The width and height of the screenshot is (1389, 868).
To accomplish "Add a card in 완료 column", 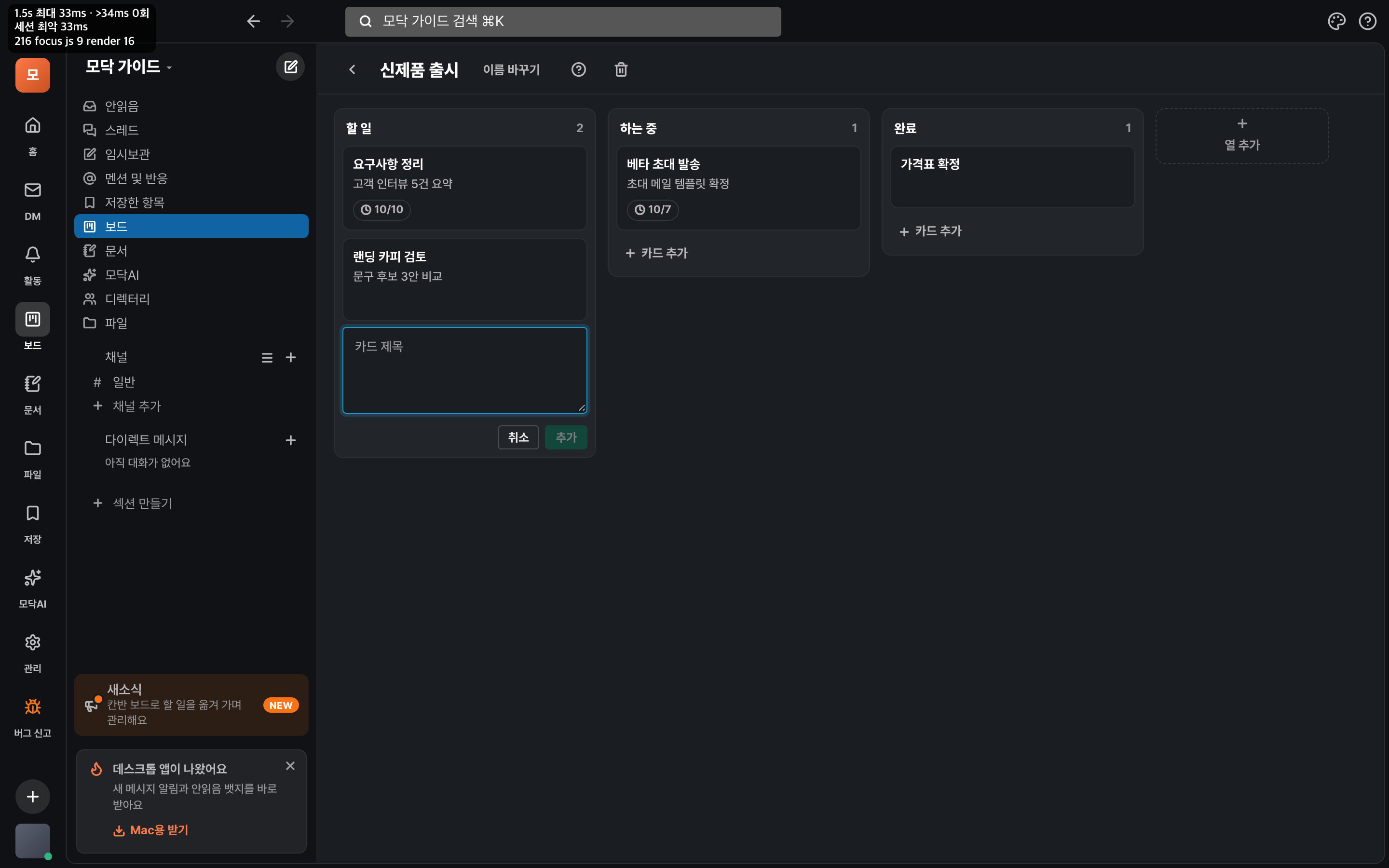I will (x=930, y=231).
